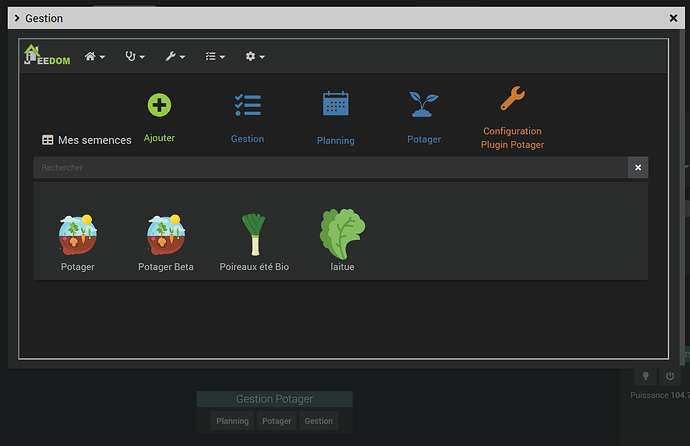The width and height of the screenshot is (690, 446).
Task: Select the Poireaux été Bio leek icon
Action: click(x=254, y=234)
